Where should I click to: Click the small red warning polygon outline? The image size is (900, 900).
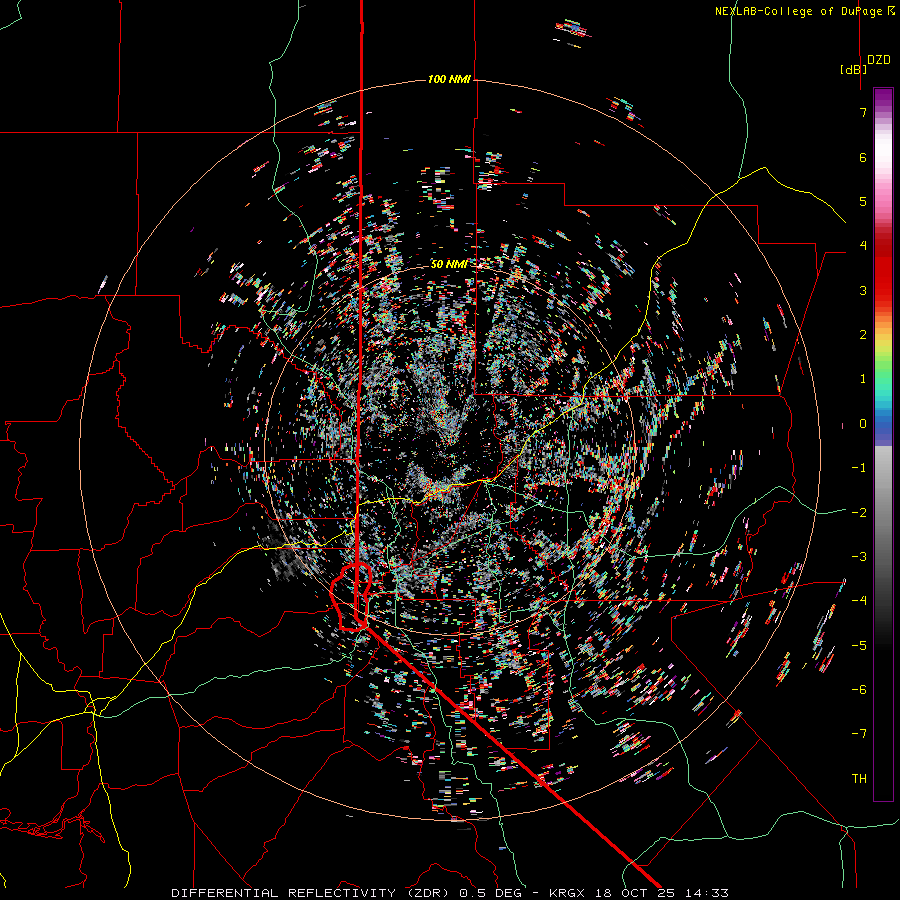click(351, 597)
